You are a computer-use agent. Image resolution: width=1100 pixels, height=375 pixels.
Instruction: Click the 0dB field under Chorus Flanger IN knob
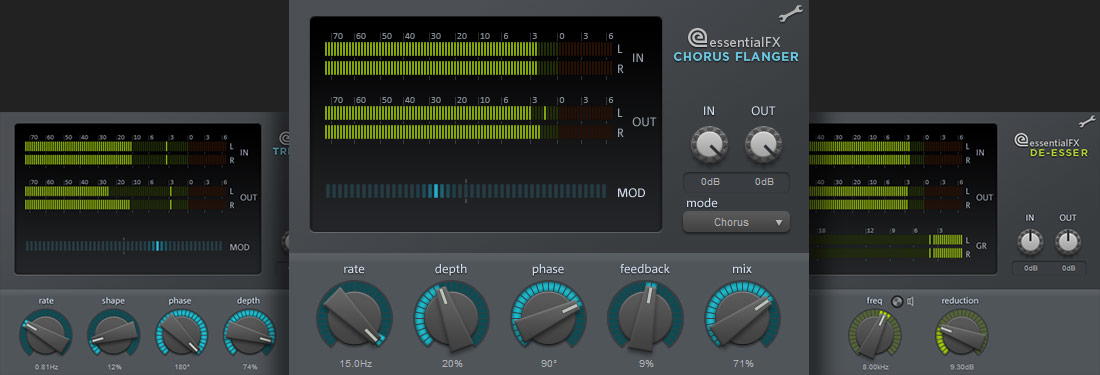pyautogui.click(x=709, y=182)
